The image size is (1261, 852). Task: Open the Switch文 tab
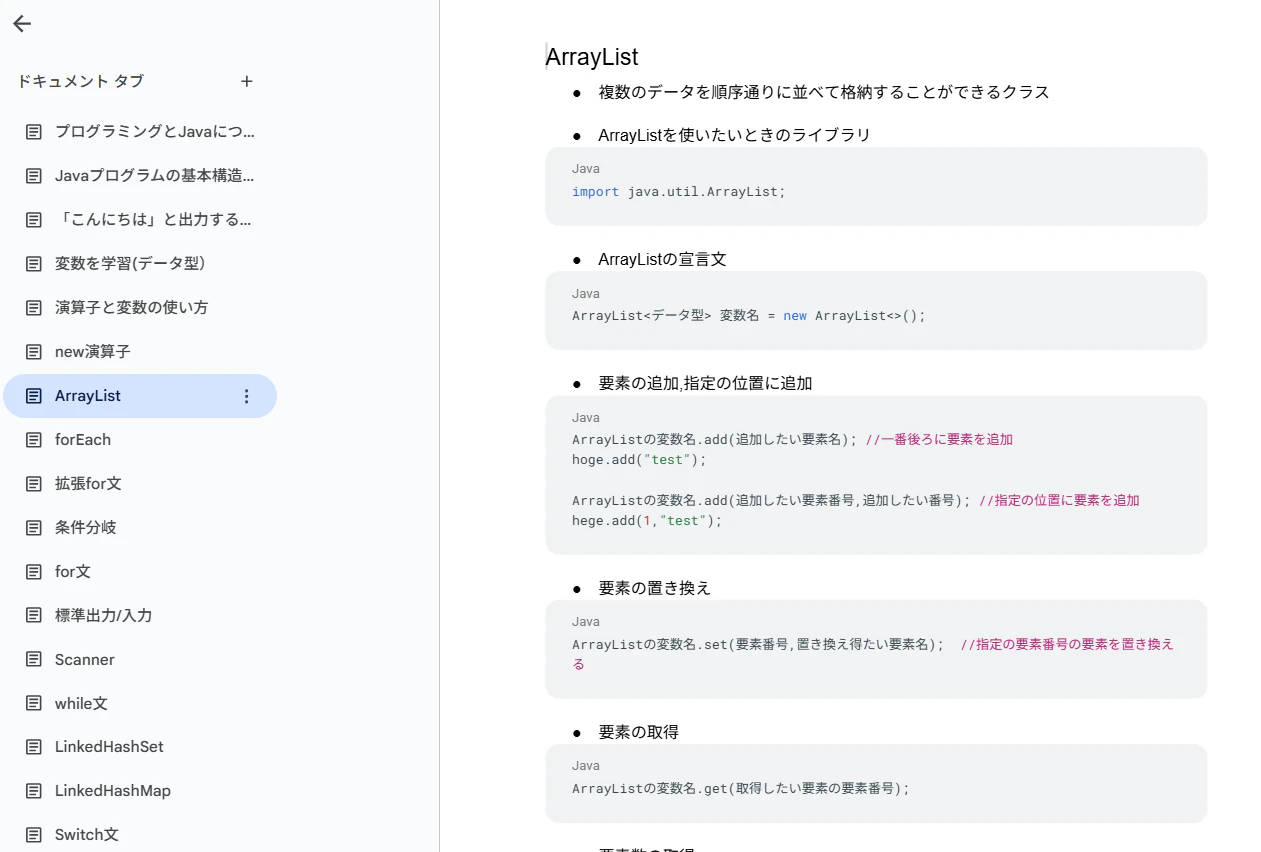coord(140,835)
